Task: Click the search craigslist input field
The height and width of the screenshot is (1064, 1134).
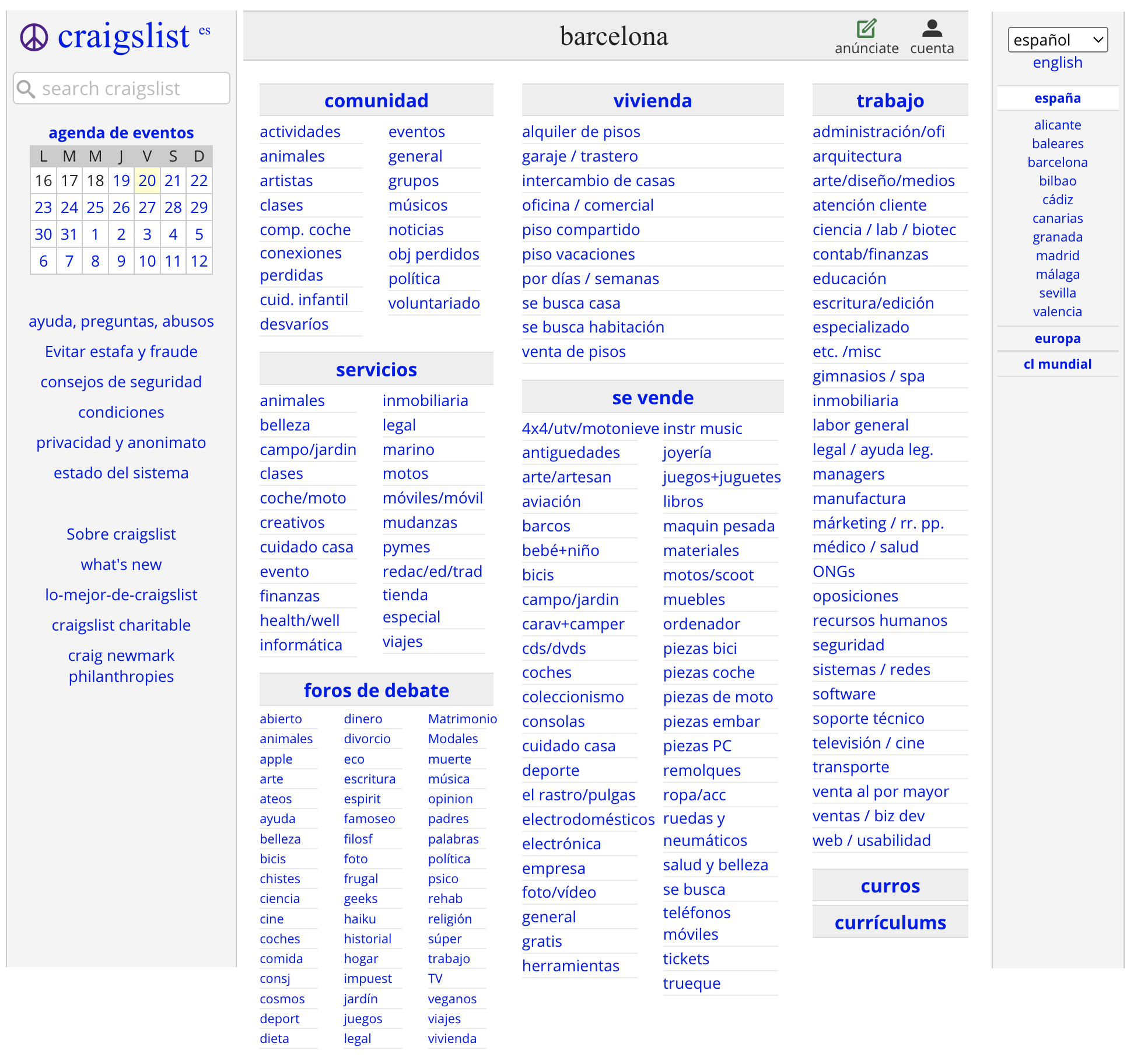Action: point(121,89)
